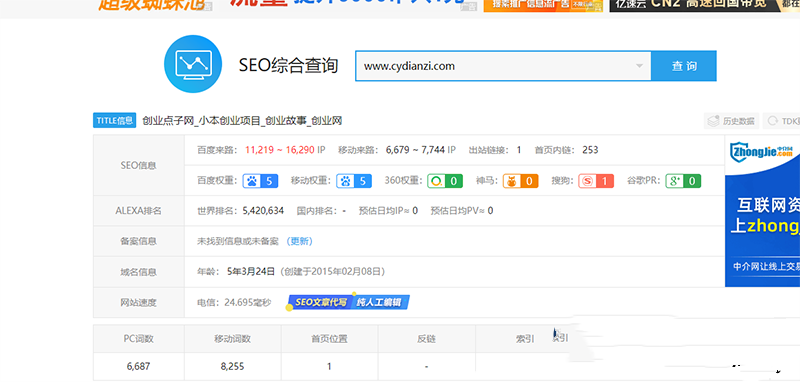
Task: Click the 移动来路 value 6,679 ~ 7,744
Action: pyautogui.click(x=415, y=150)
